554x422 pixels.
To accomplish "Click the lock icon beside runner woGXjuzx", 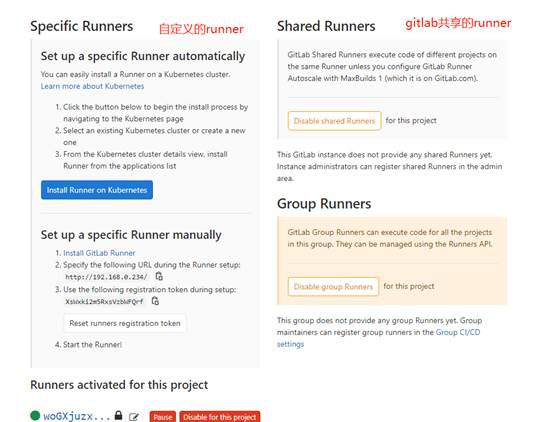I will point(118,415).
